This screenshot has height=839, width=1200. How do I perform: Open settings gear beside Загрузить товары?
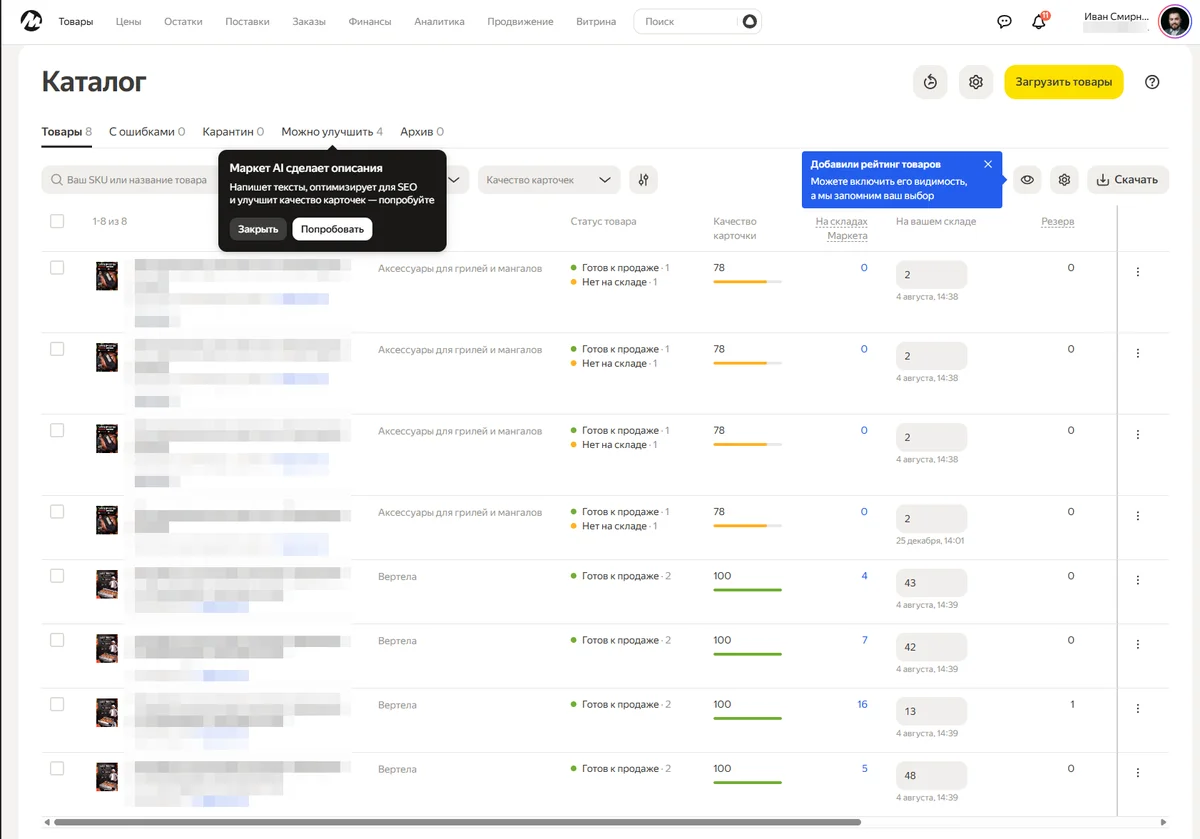pyautogui.click(x=976, y=82)
